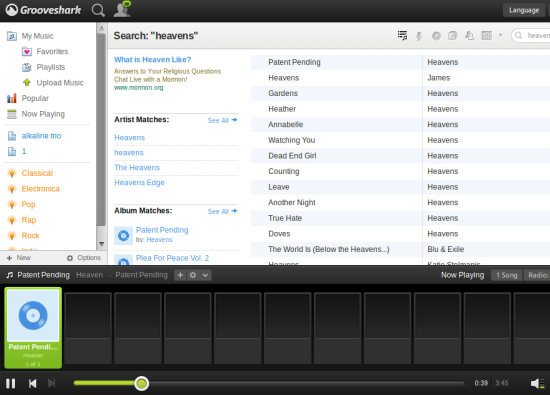Image resolution: width=550 pixels, height=395 pixels.
Task: Click the microphone artist icon in search toolbar
Action: point(419,36)
